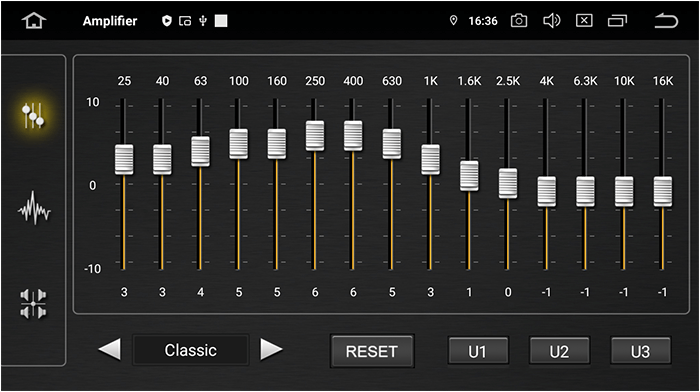The width and height of the screenshot is (700, 392).
Task: Select next preset with right arrow
Action: 271,349
